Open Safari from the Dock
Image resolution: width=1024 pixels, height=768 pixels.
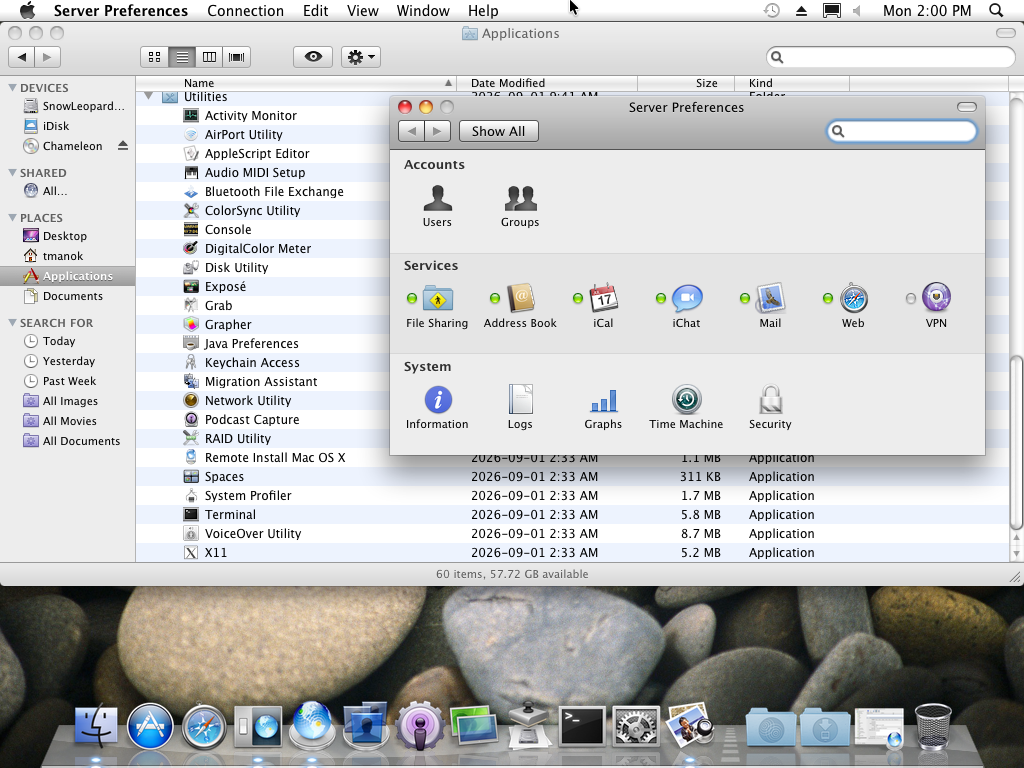(x=204, y=726)
